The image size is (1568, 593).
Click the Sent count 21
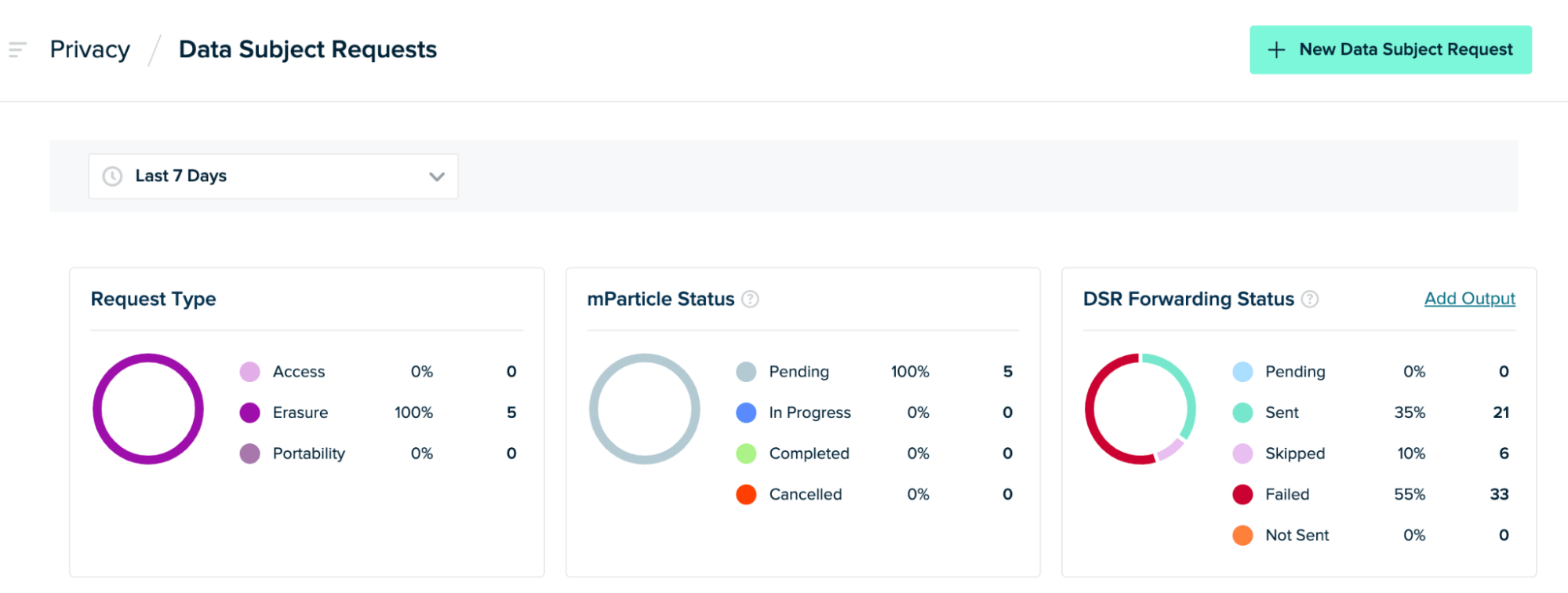click(1501, 413)
